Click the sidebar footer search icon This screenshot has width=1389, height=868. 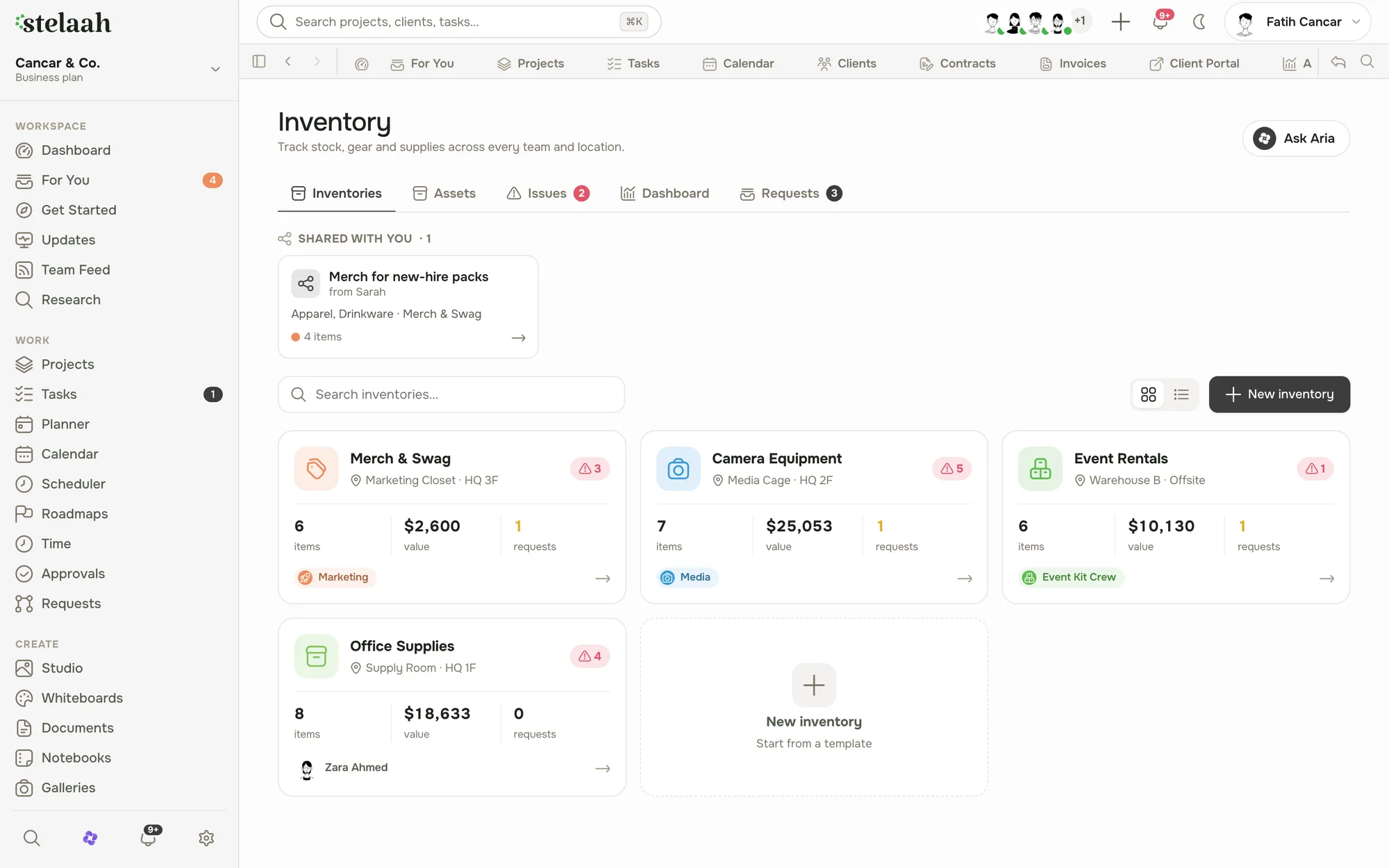[32, 838]
